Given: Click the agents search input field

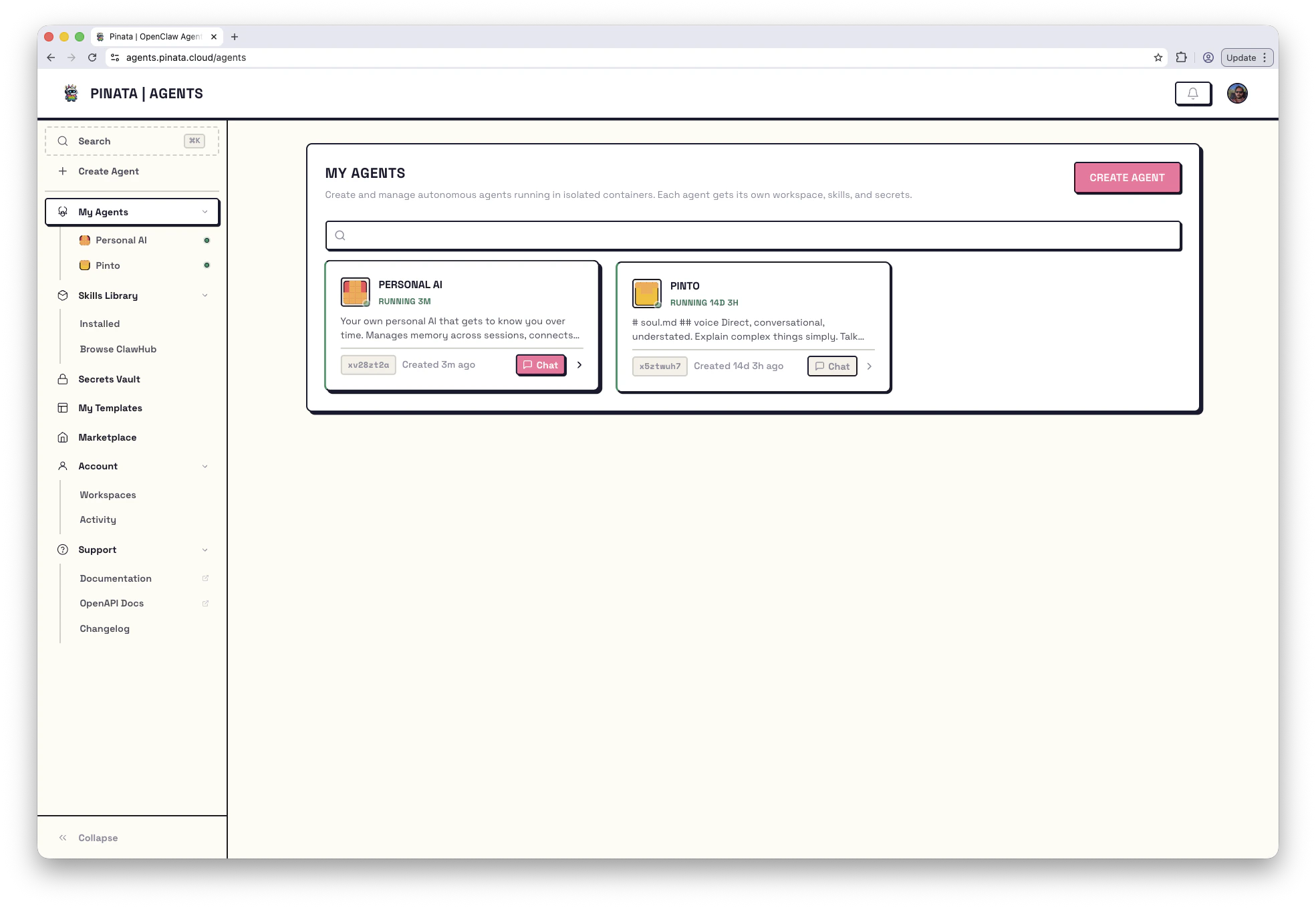Looking at the screenshot, I should point(753,235).
